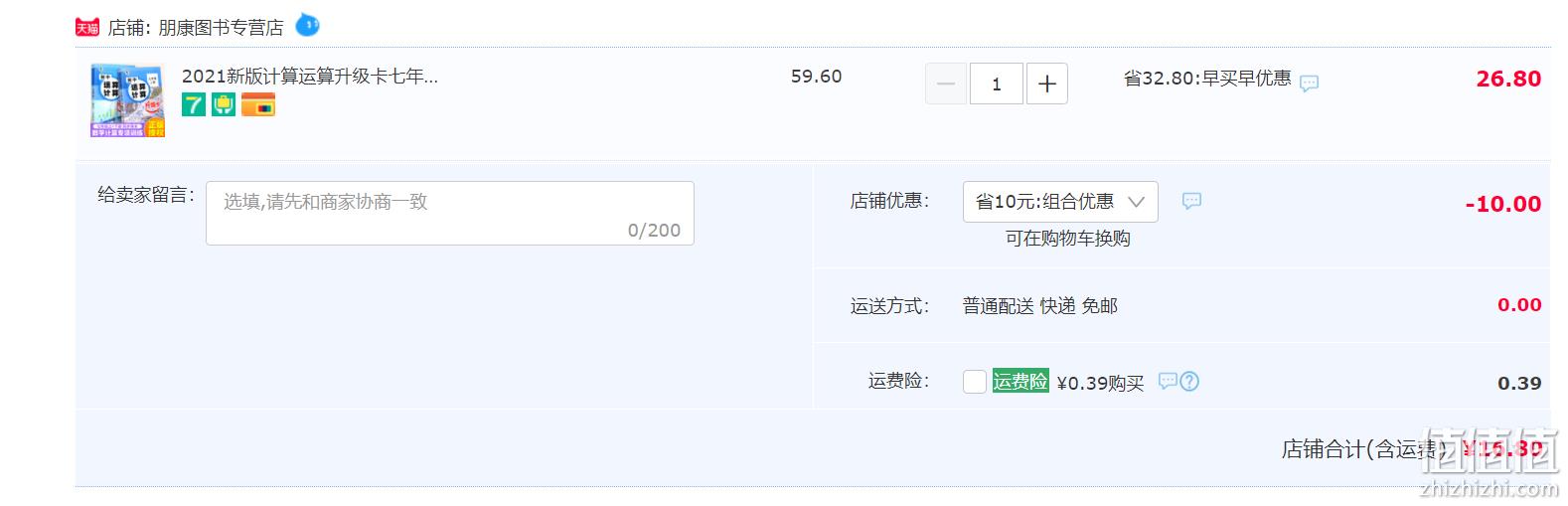Increase quantity with the plus button

1047,84
